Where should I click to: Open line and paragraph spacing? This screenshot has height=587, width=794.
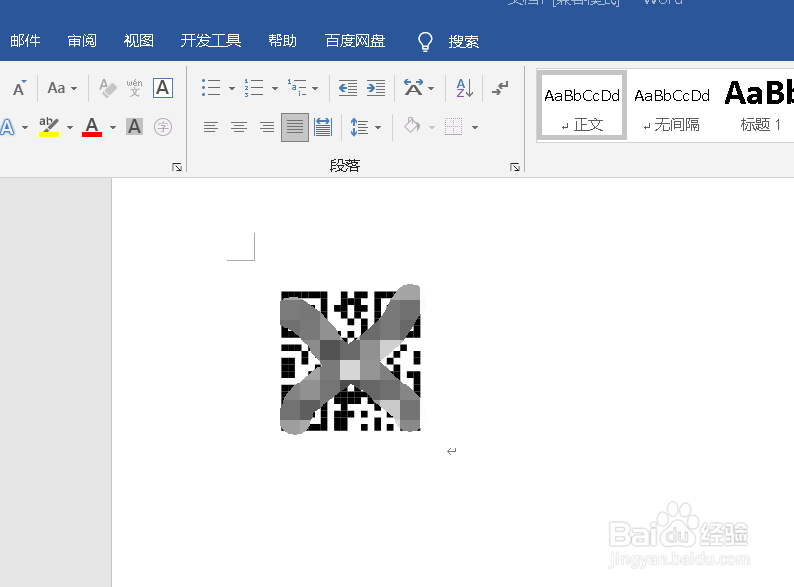point(360,127)
